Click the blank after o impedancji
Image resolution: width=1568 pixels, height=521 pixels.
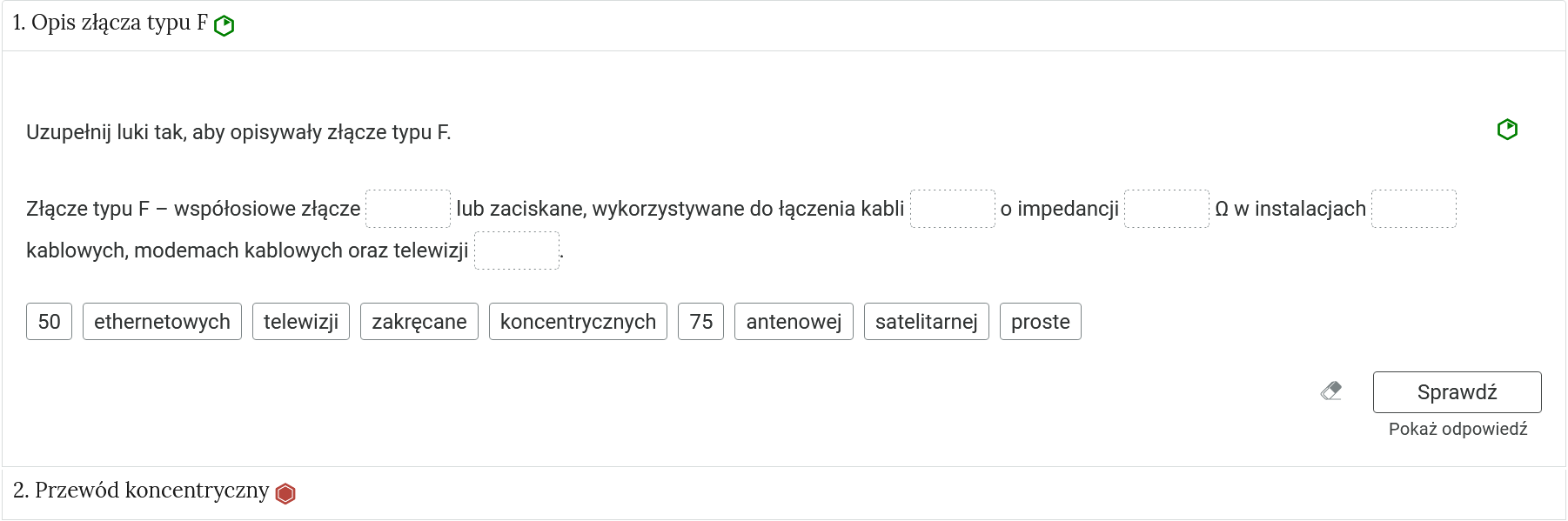[1167, 208]
